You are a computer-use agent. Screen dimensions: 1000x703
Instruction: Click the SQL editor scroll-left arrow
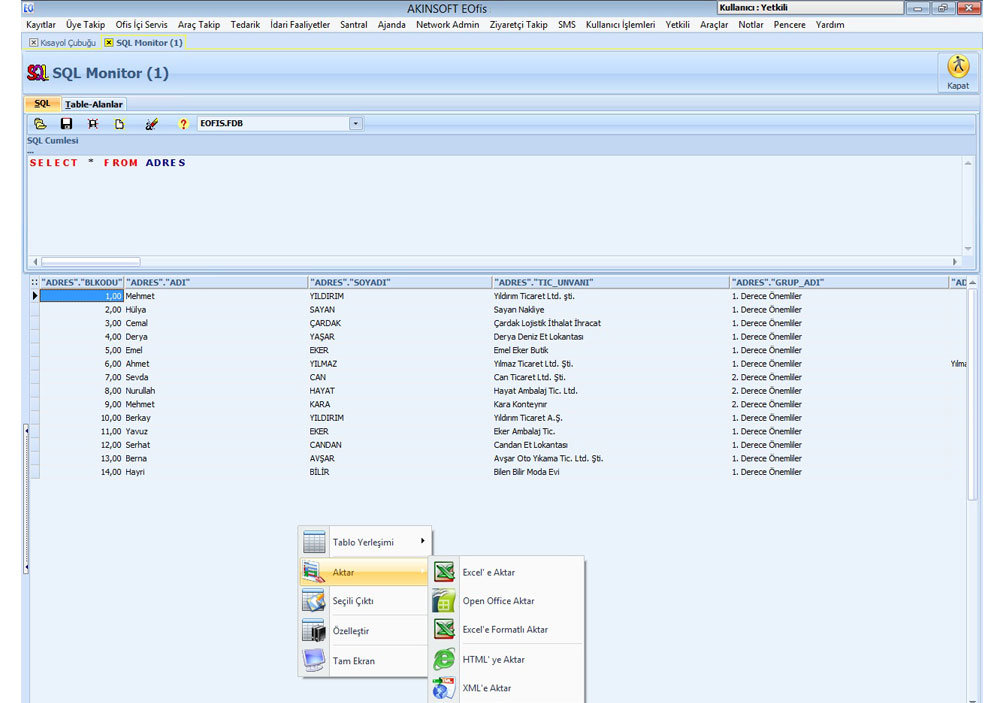[35, 262]
